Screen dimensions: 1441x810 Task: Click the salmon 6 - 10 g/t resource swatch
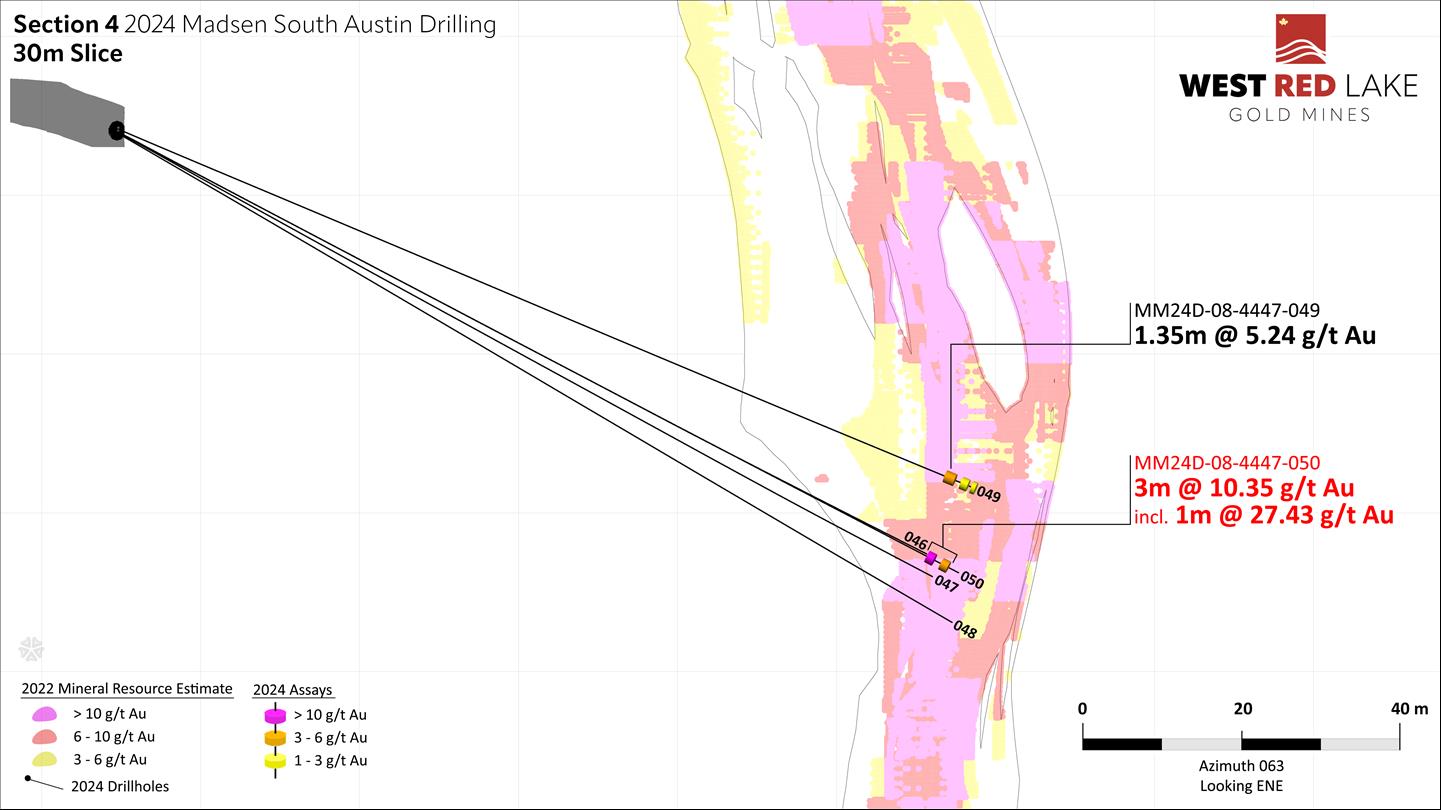pyautogui.click(x=45, y=737)
